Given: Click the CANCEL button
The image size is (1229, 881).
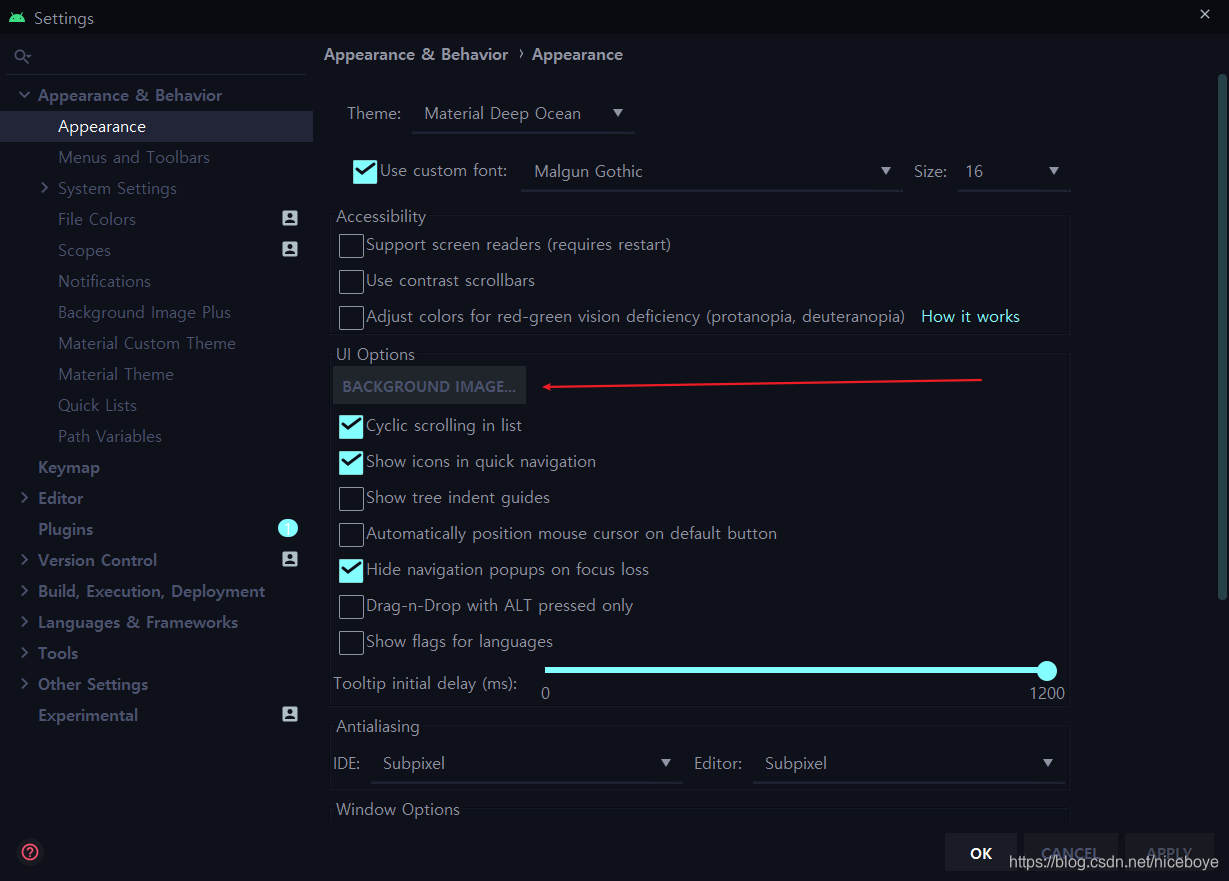Looking at the screenshot, I should (x=1070, y=853).
